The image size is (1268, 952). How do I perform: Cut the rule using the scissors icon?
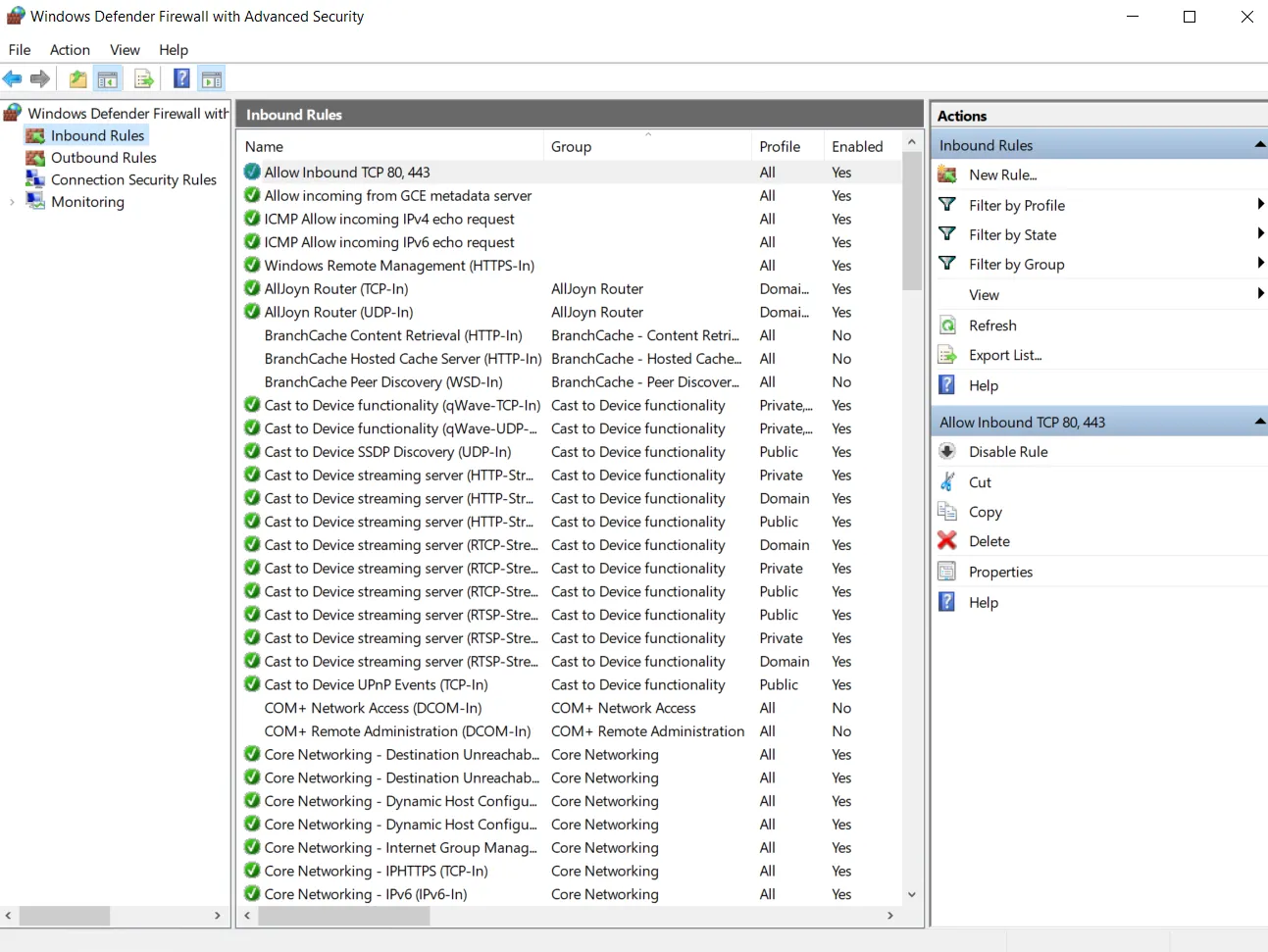click(x=946, y=481)
